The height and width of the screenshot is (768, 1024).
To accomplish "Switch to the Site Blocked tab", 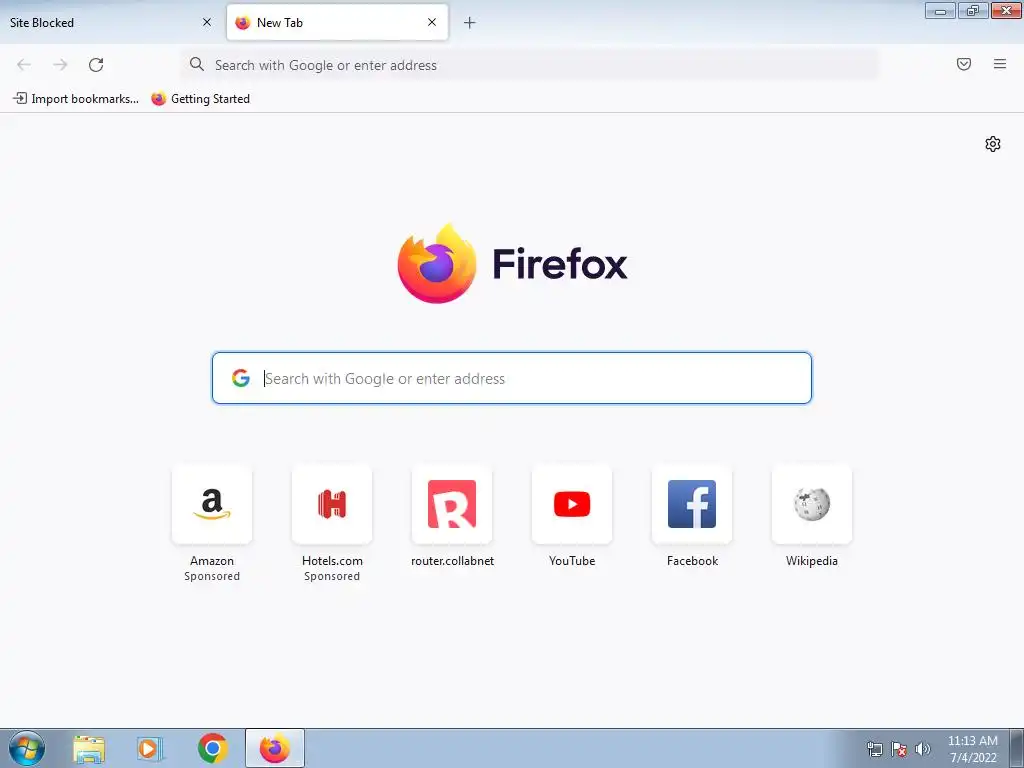I will click(111, 22).
